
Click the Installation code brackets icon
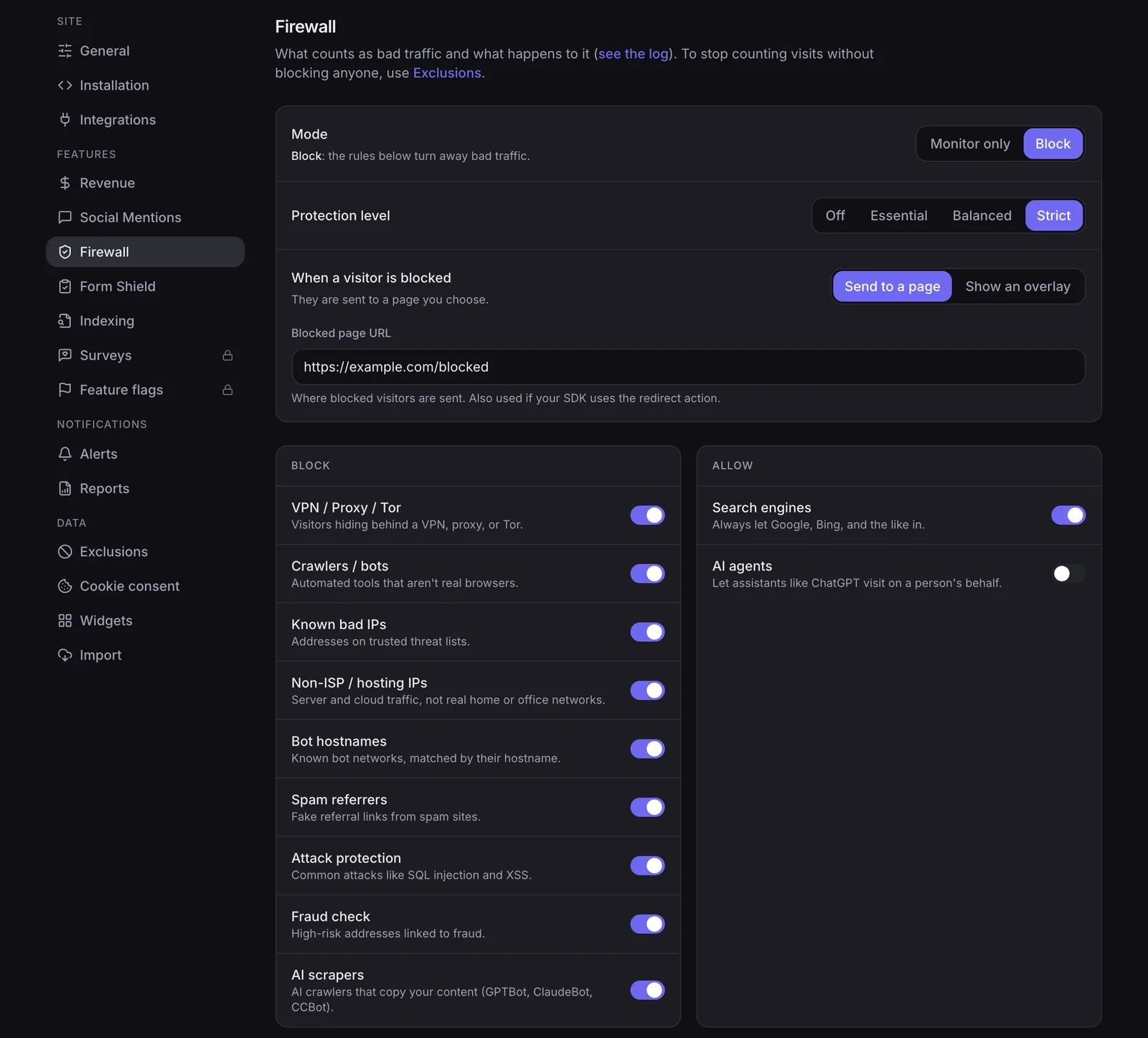tap(65, 85)
